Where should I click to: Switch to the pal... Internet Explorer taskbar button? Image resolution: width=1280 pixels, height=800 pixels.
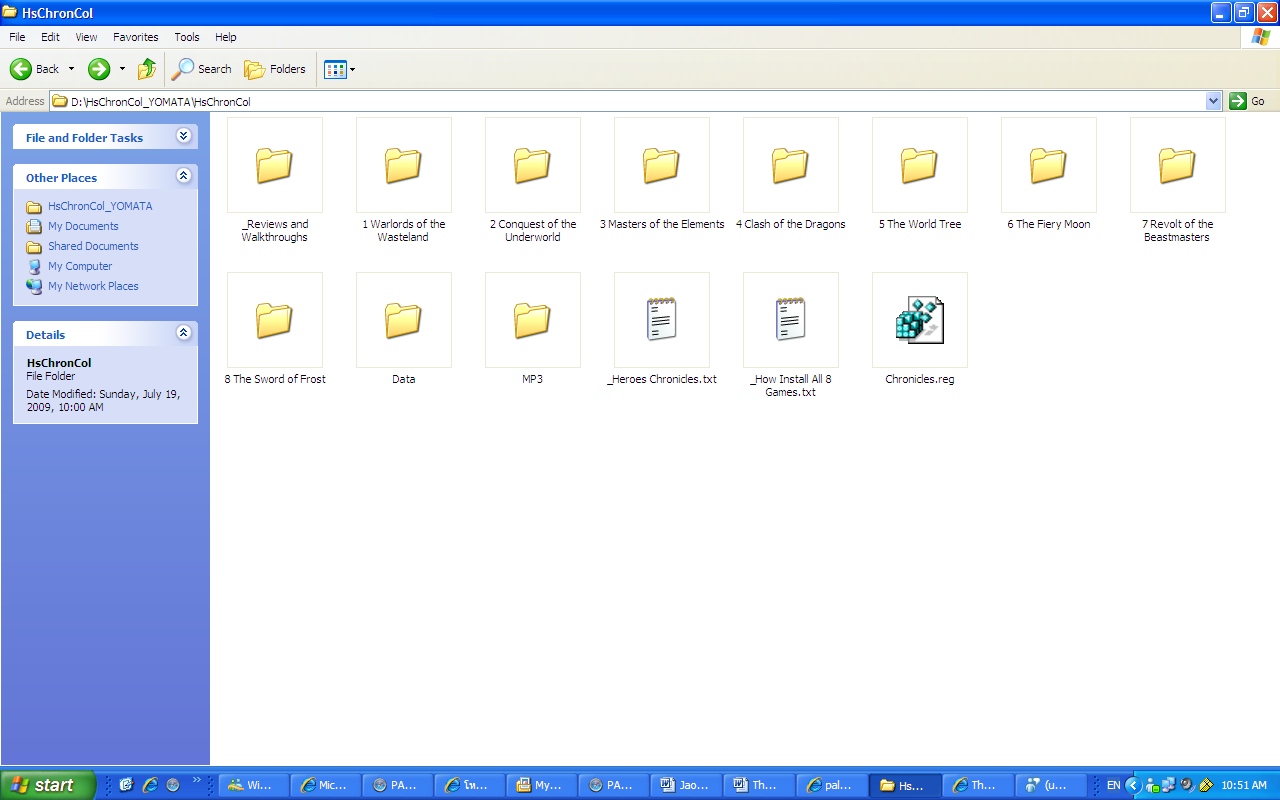[831, 785]
